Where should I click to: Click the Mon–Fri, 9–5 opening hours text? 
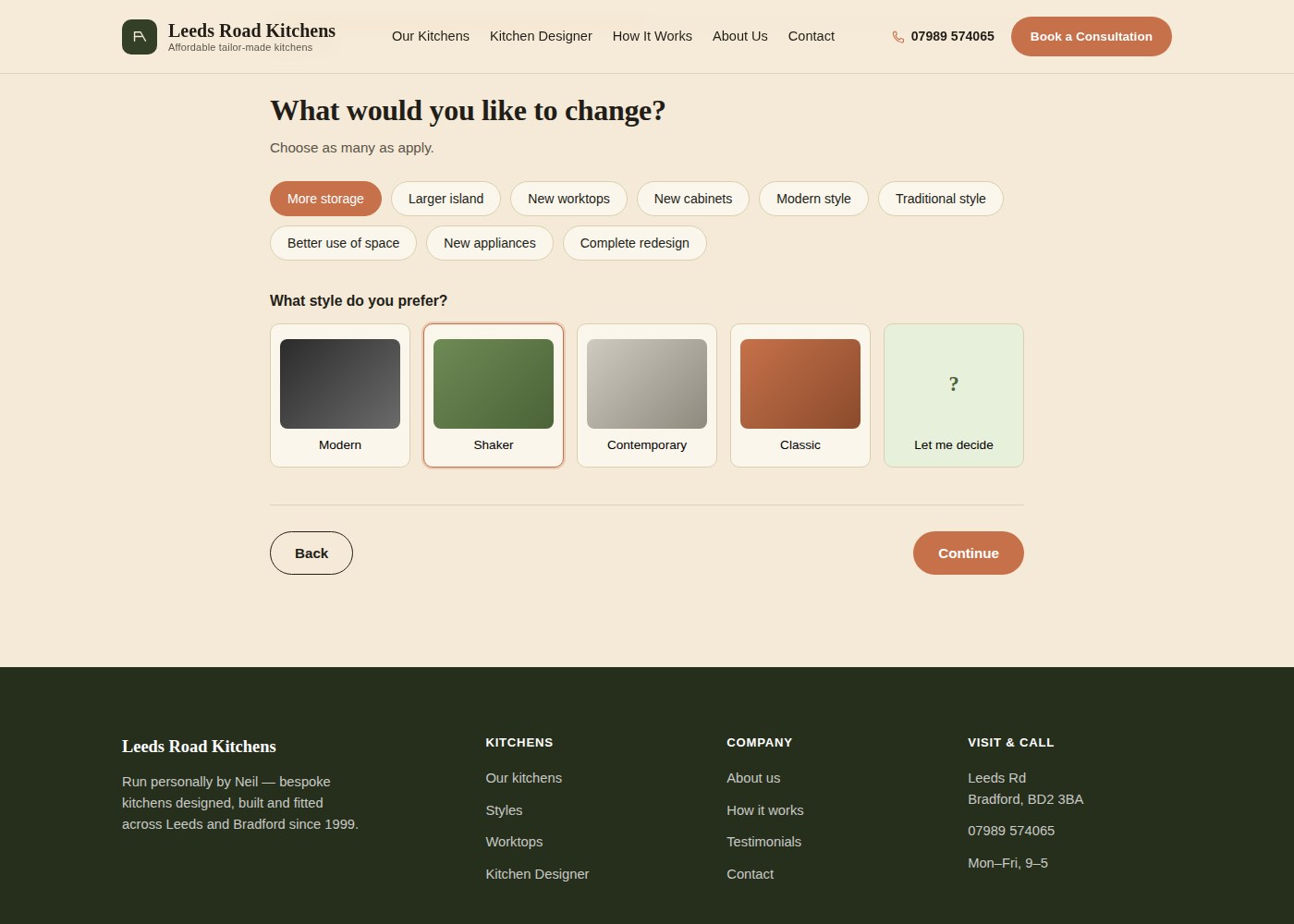click(1007, 863)
